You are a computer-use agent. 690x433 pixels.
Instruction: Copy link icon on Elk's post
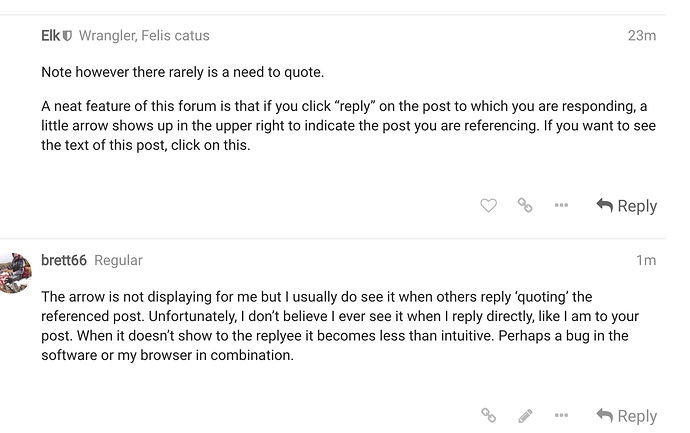525,206
